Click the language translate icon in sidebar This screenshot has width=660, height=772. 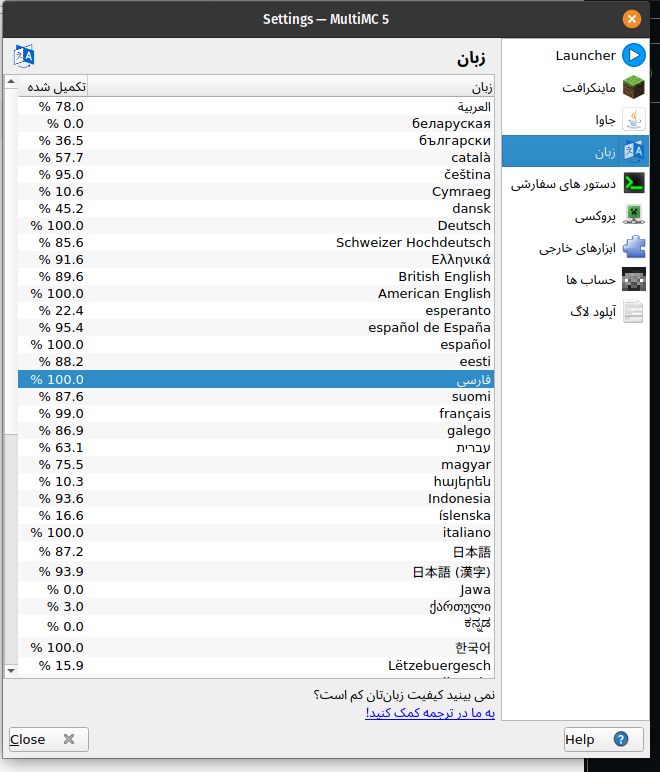tap(633, 151)
